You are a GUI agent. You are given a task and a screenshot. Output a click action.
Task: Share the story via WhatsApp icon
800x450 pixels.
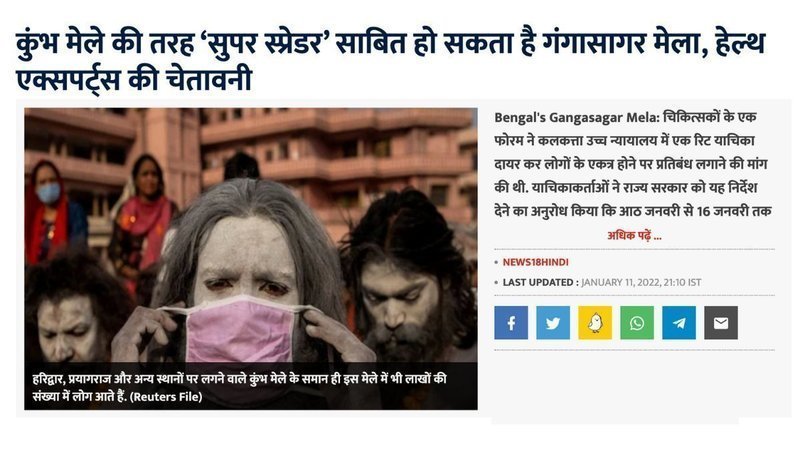(637, 322)
